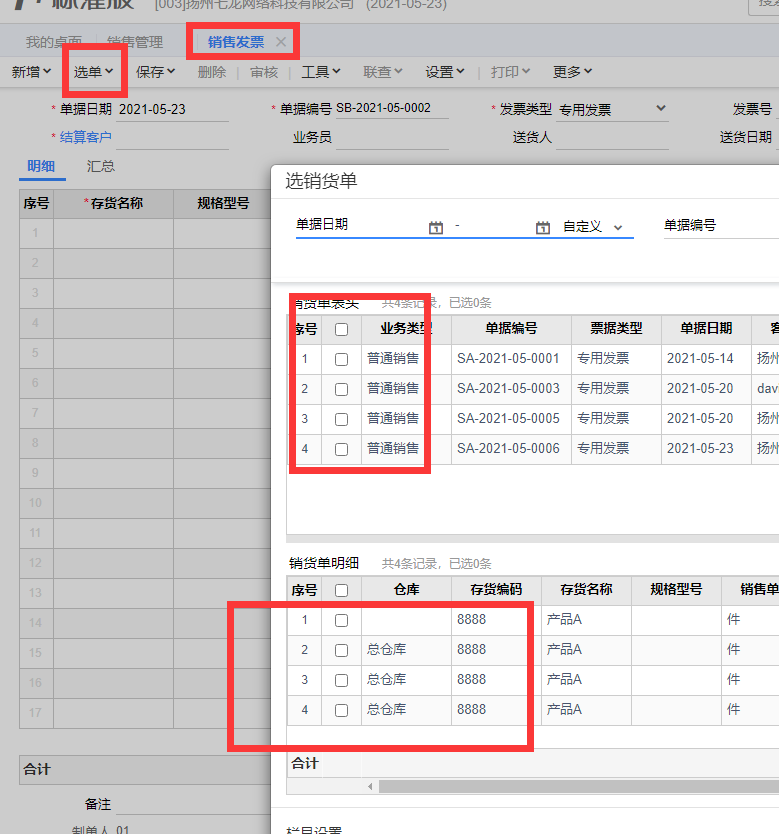Viewport: 779px width, 834px height.
Task: Click the 审核 toolbar button
Action: point(264,72)
